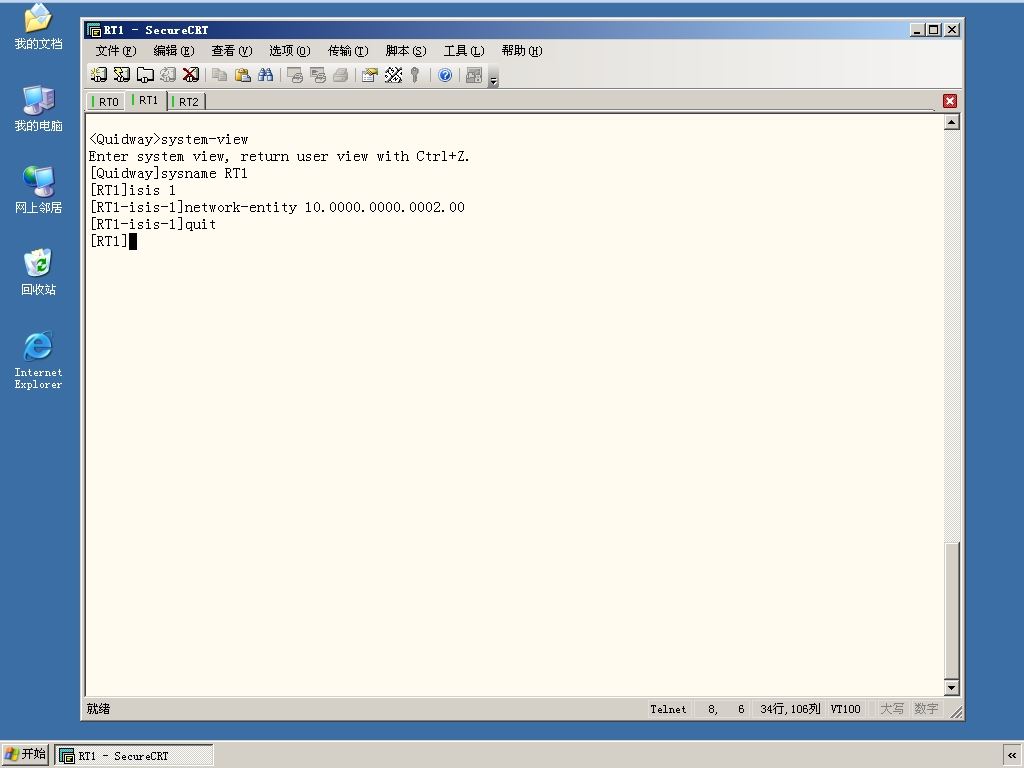Click the blue Help question icon
1024x768 pixels.
click(x=445, y=75)
